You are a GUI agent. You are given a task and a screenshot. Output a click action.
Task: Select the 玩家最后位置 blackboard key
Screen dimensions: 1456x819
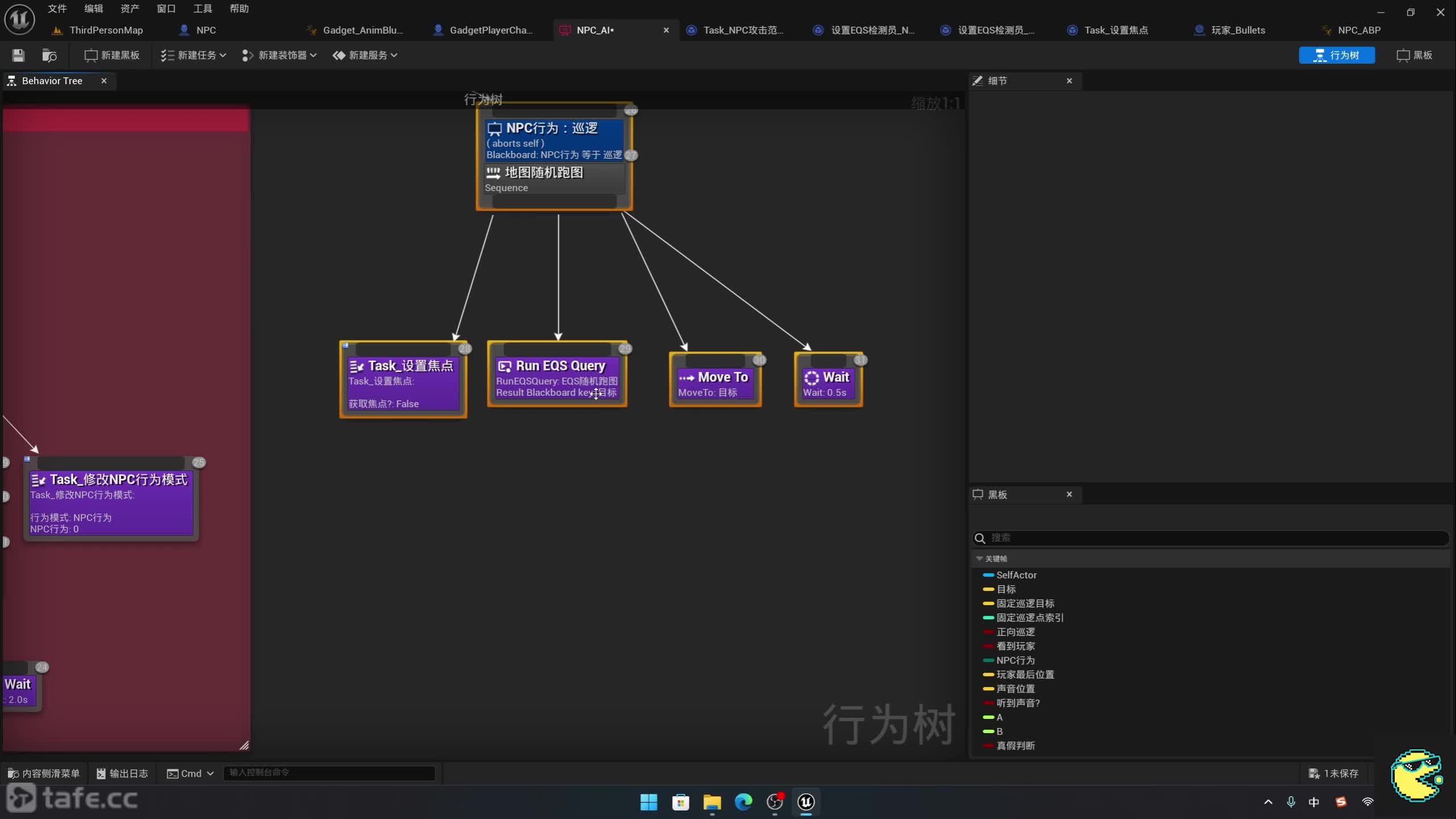point(1025,675)
